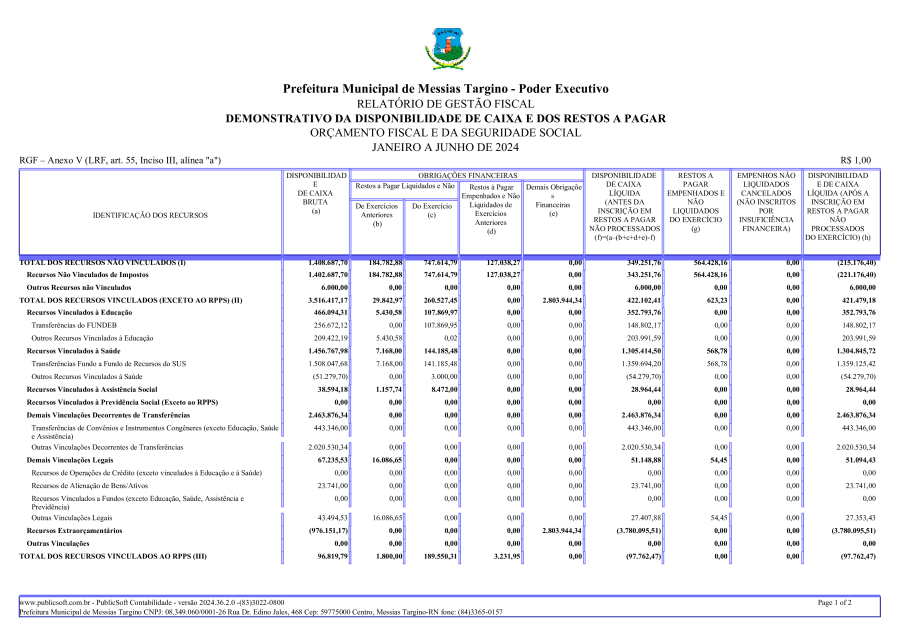Viewport: 900px width, 637px height.
Task: Select the 'IDENTIFICAÇÃO DOS RECURSOS' column header
Action: pos(150,214)
